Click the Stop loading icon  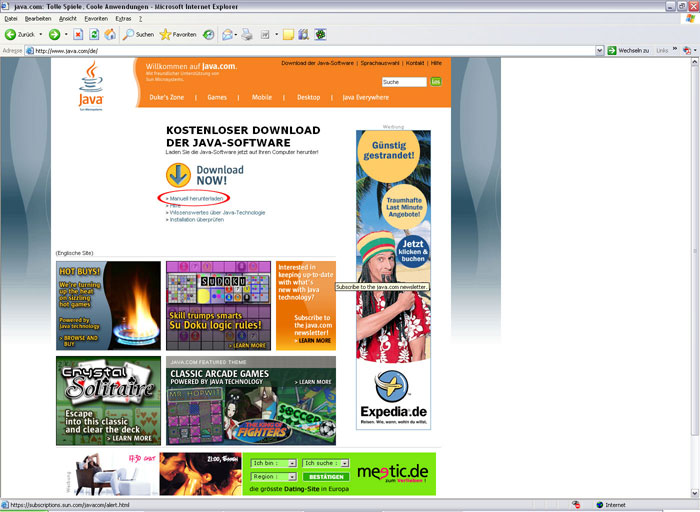click(x=78, y=34)
